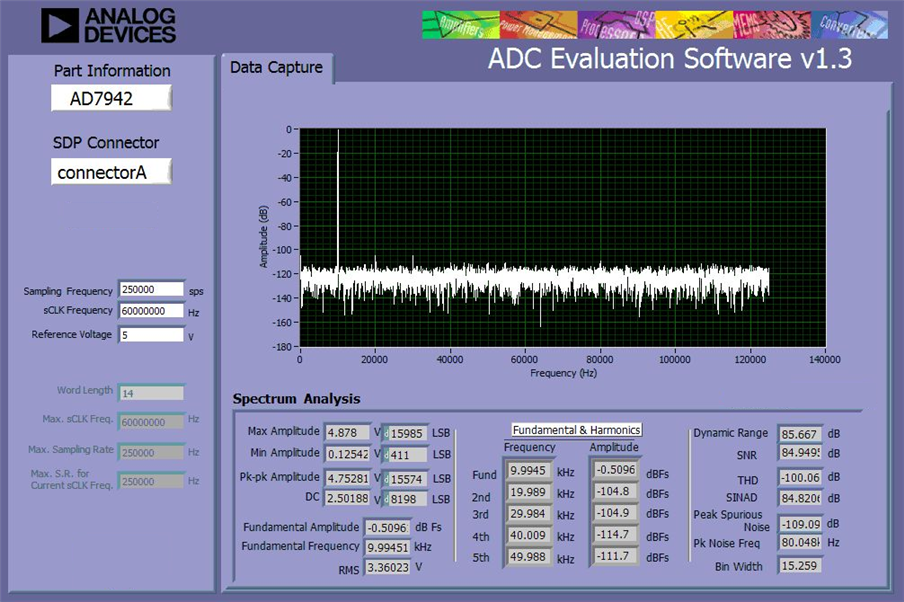Click the Amplifiers banner image
The height and width of the screenshot is (602, 904).
click(461, 25)
